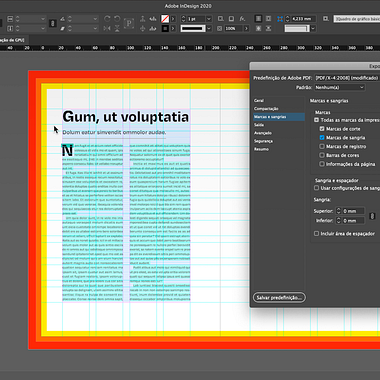Open the scale Y percentage dropdown
The image size is (380, 380).
pyautogui.click(x=43, y=29)
